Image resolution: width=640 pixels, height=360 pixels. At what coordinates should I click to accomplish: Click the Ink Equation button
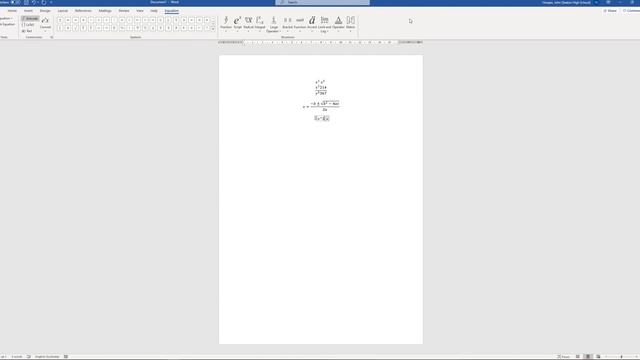(7, 24)
